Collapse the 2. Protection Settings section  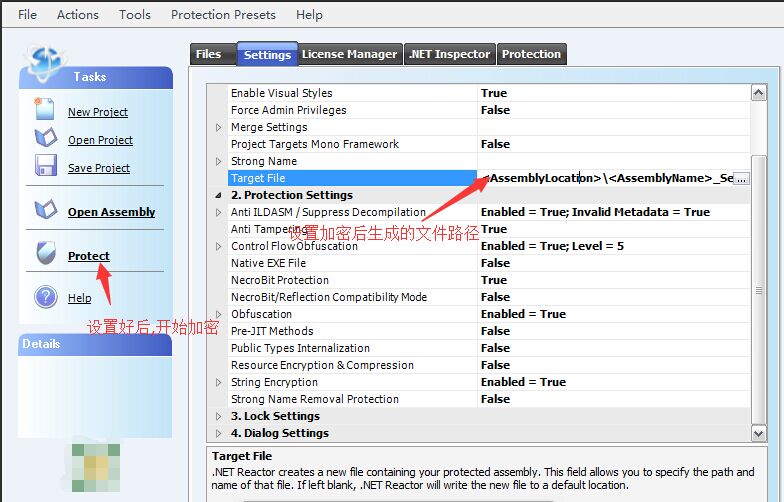(x=218, y=195)
